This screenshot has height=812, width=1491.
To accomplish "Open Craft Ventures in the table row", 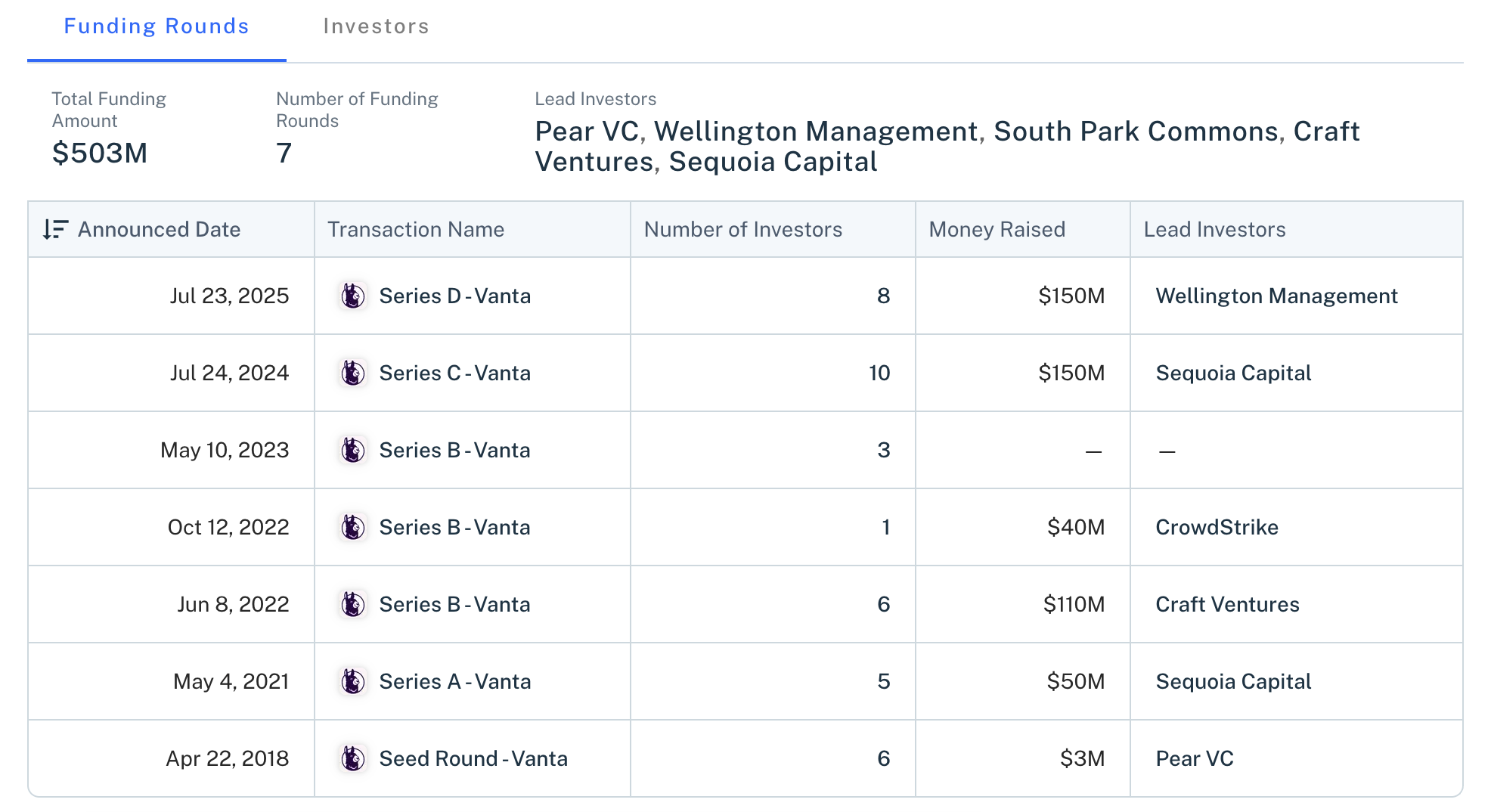I will click(1227, 604).
